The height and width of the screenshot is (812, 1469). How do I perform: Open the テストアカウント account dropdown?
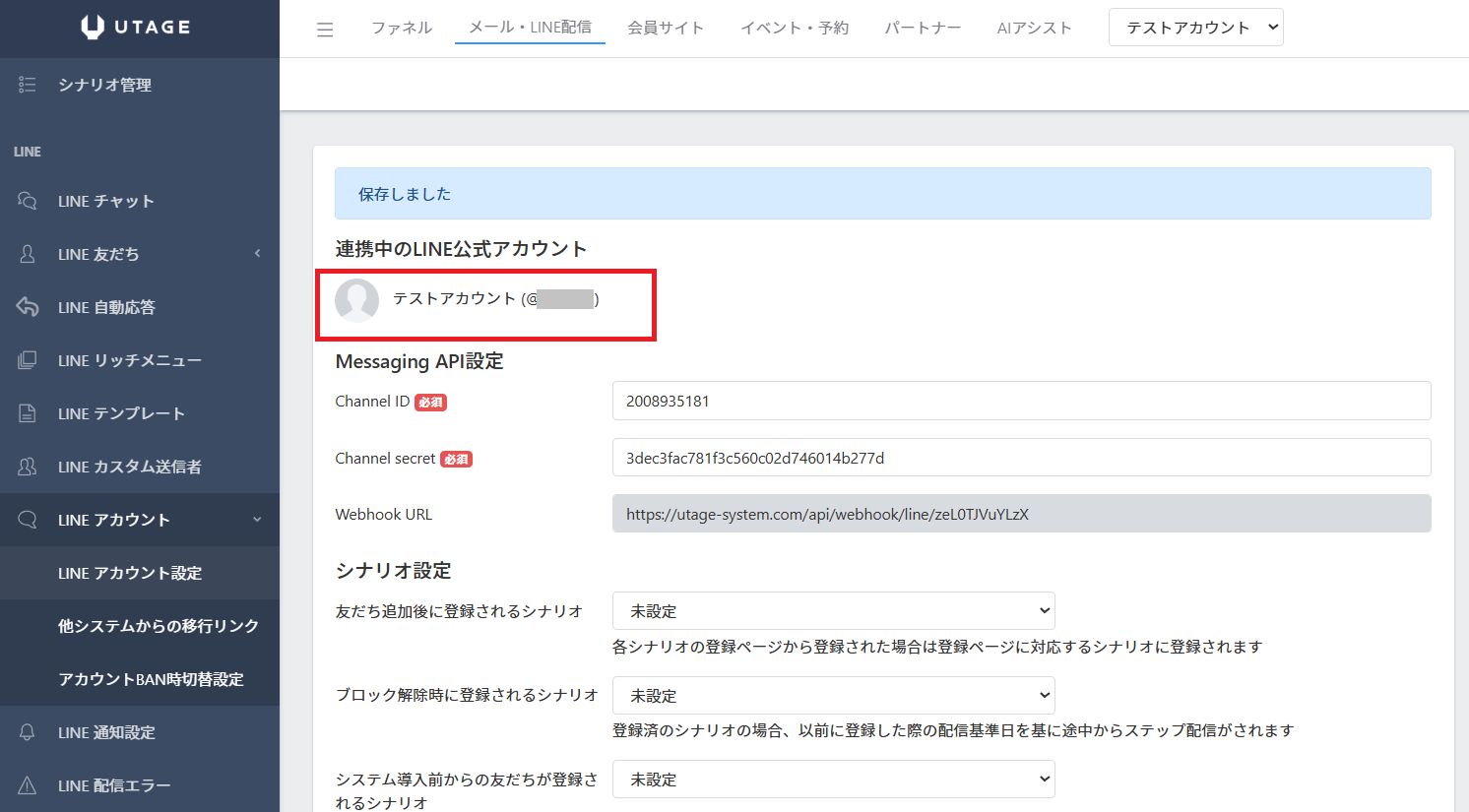click(1195, 28)
